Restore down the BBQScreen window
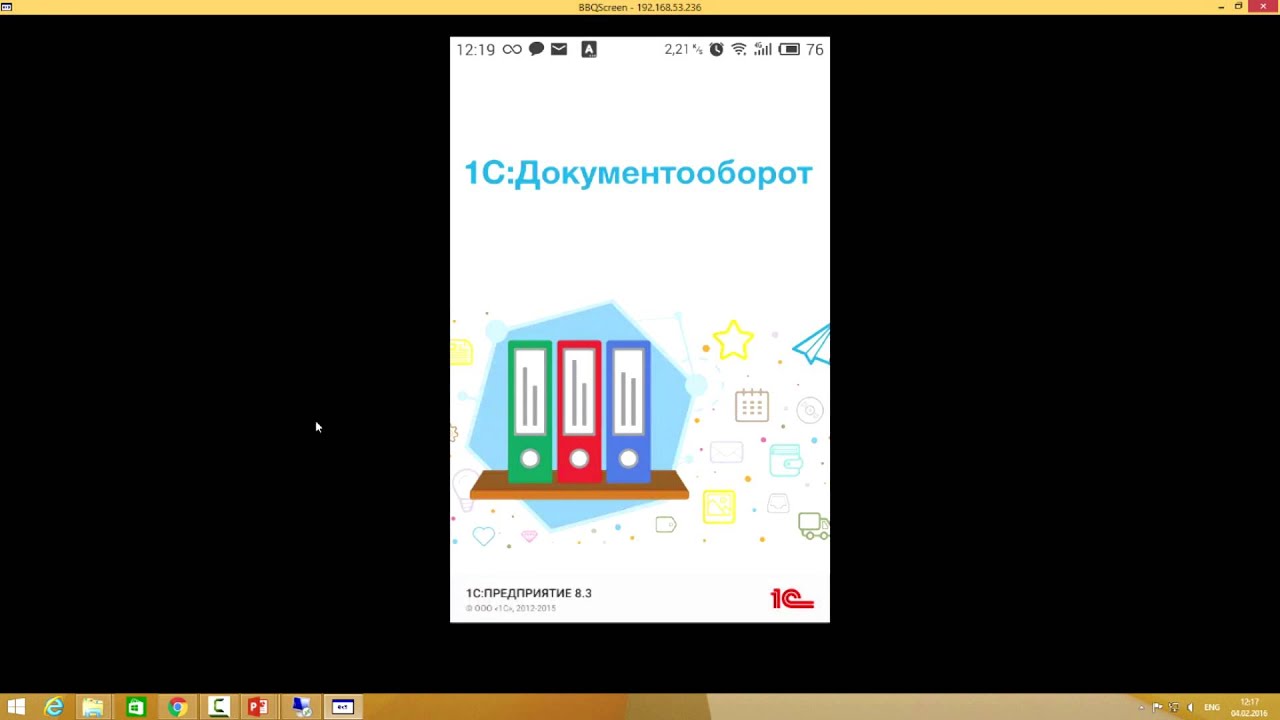This screenshot has width=1280, height=720. pyautogui.click(x=1239, y=7)
